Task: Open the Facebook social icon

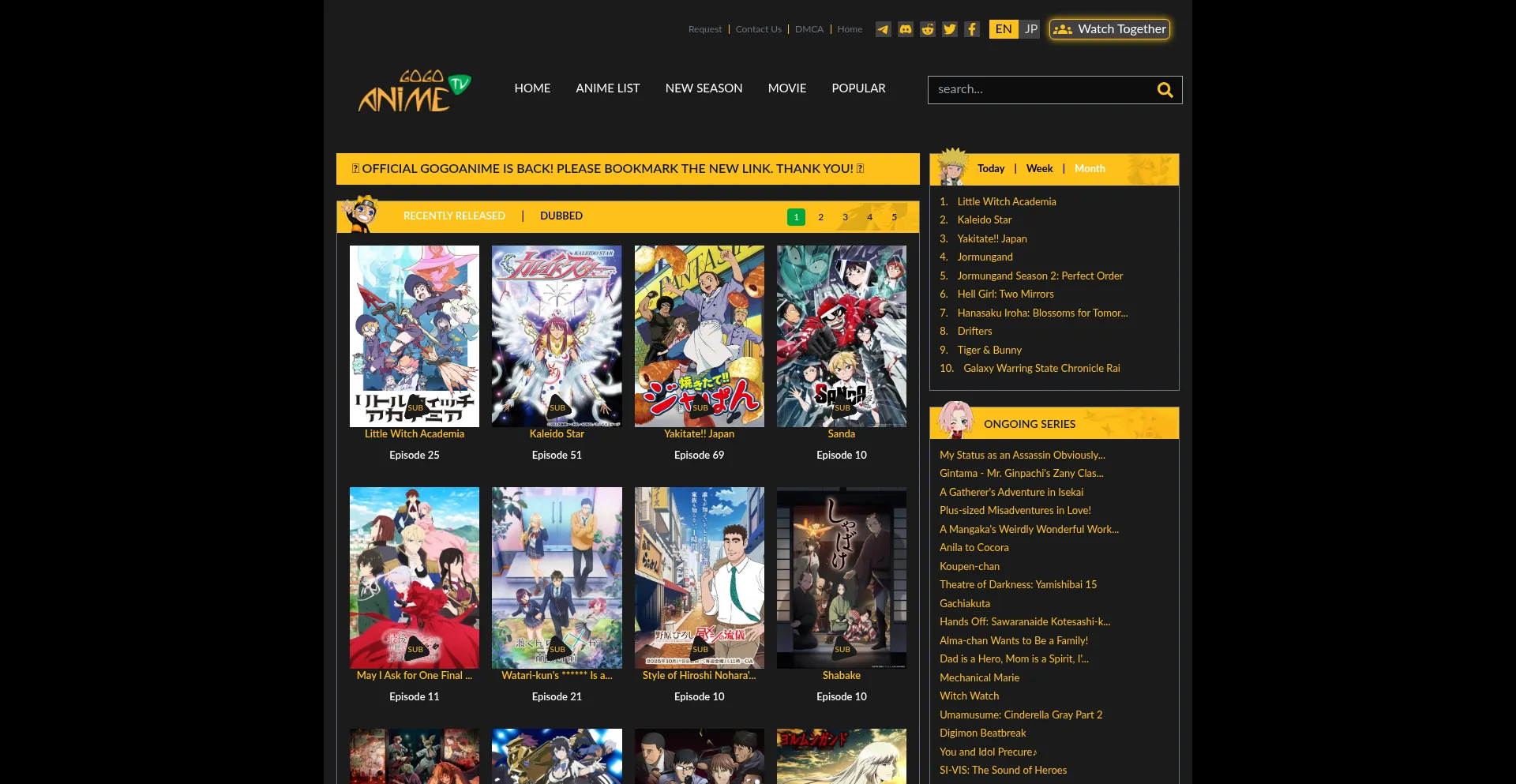Action: (972, 29)
